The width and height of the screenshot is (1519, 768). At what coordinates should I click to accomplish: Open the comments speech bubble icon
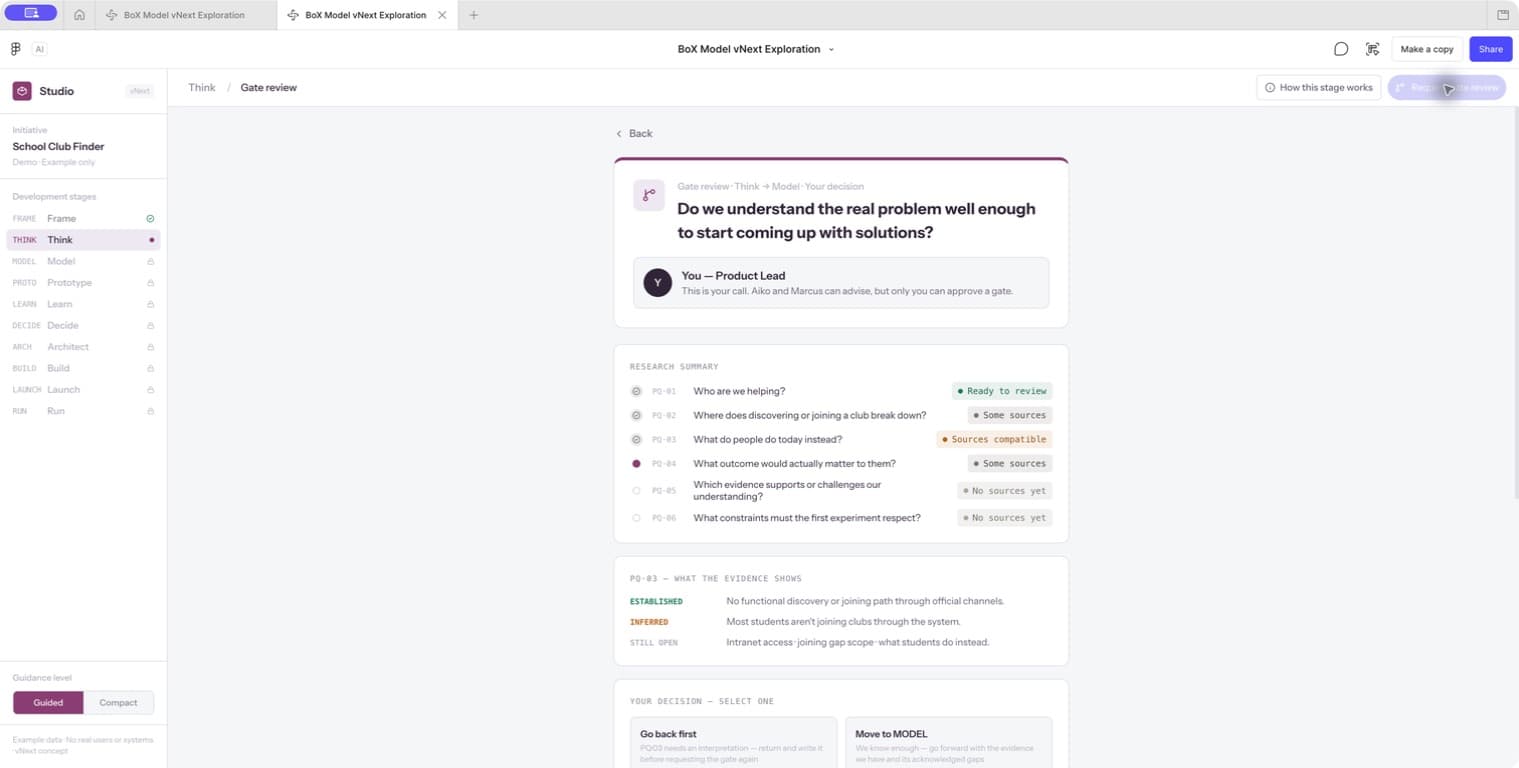tap(1341, 49)
